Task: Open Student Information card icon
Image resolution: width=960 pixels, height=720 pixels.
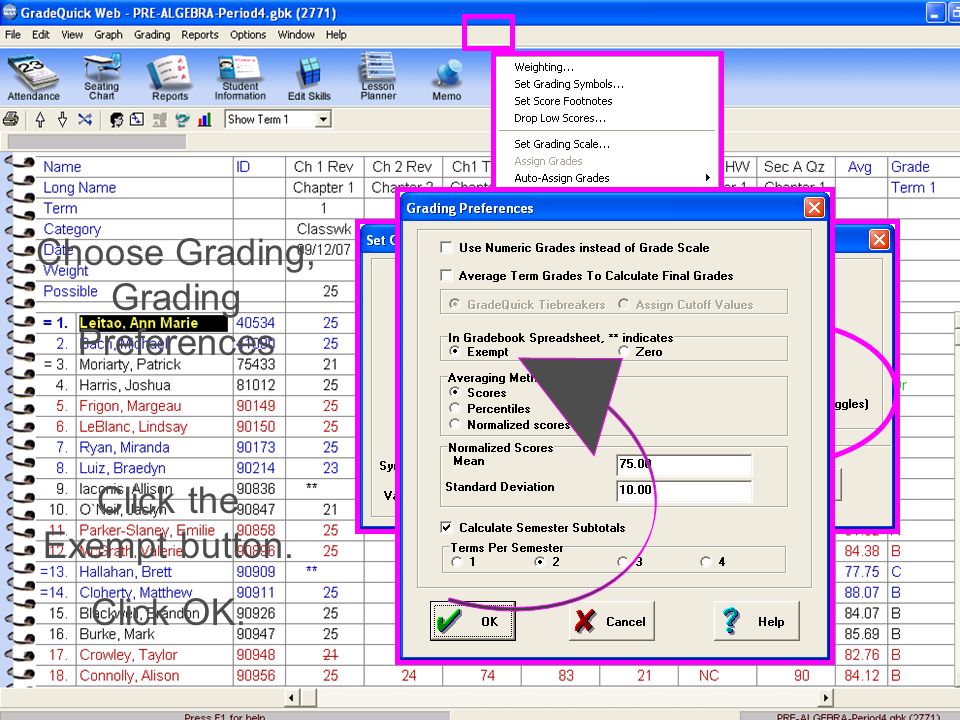Action: pyautogui.click(x=240, y=77)
